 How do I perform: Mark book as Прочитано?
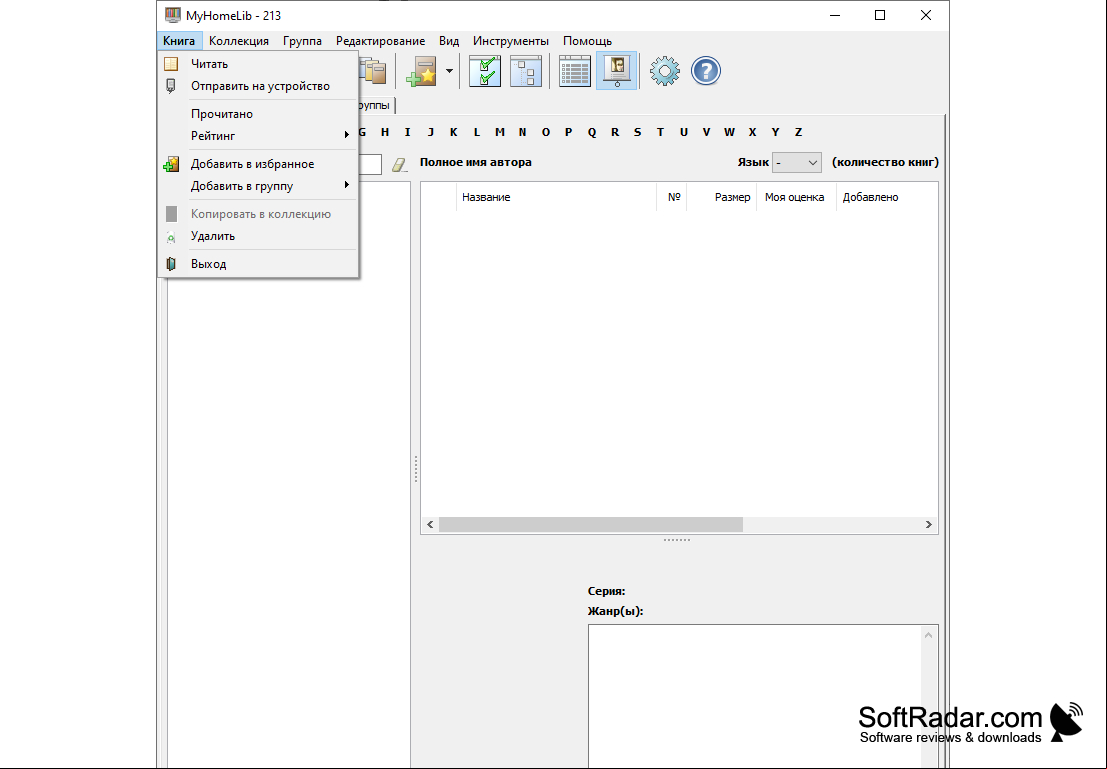tap(260, 114)
